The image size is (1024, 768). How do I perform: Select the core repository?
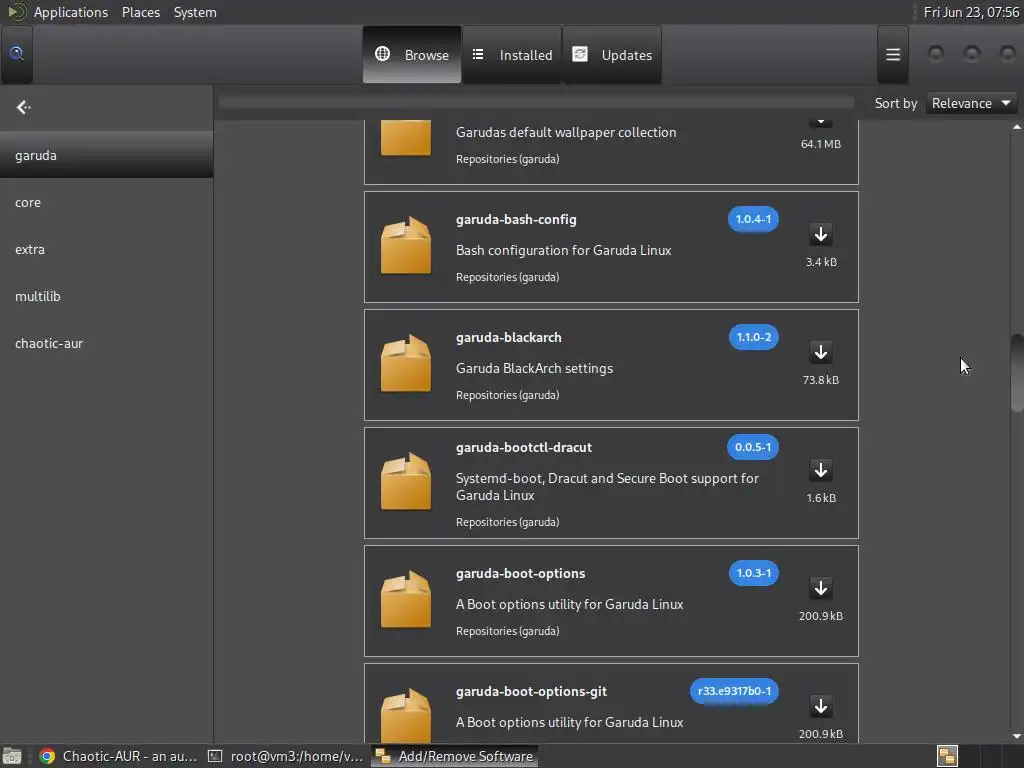(106, 202)
